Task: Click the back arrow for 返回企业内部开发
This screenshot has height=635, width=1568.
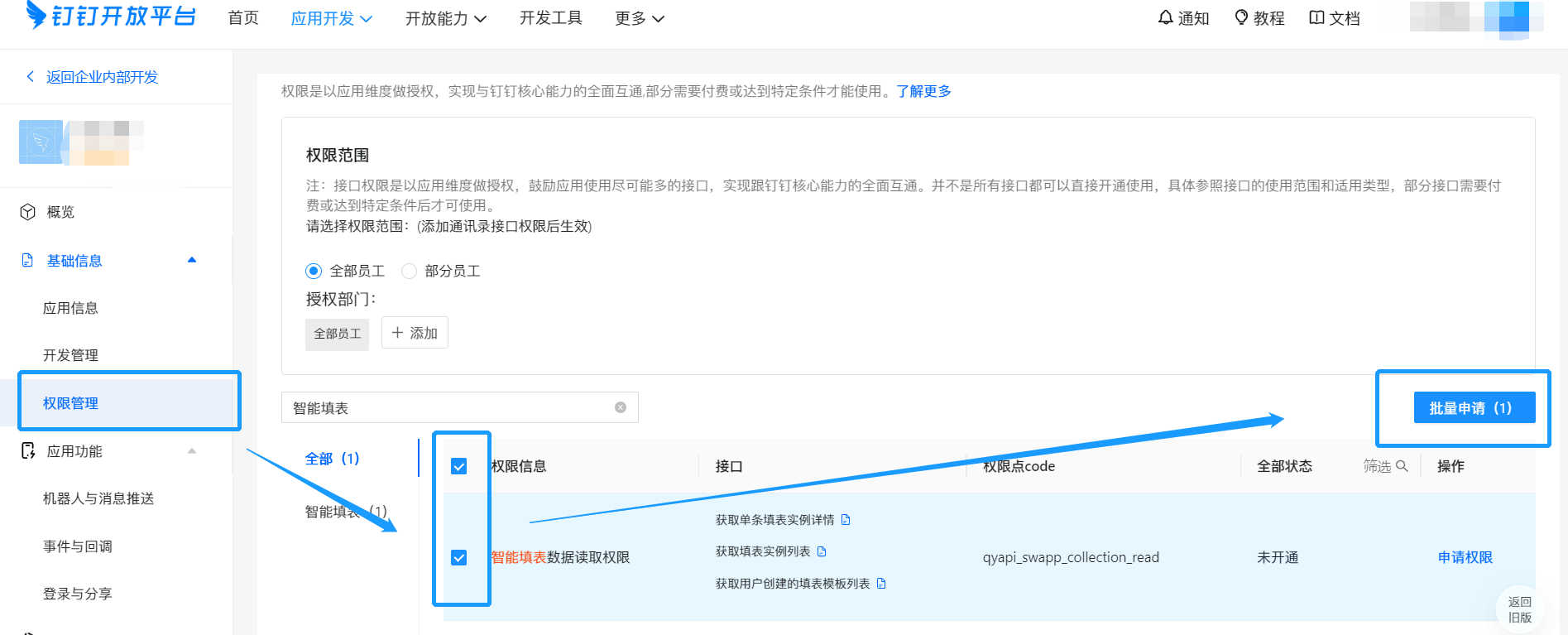Action: click(31, 76)
